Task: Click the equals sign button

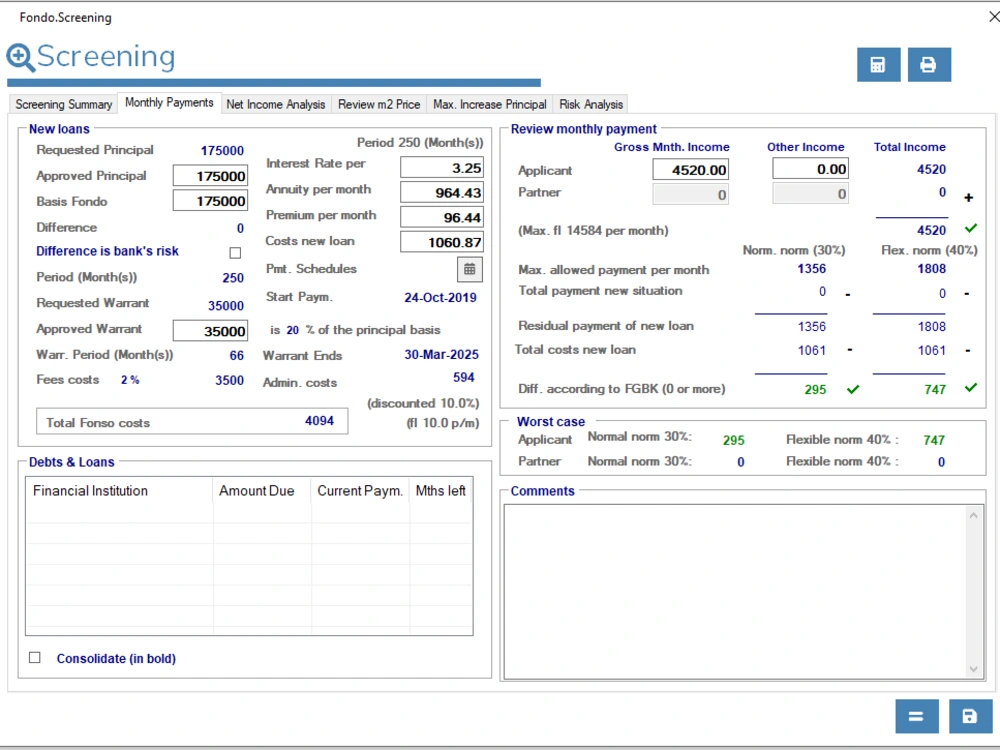Action: [917, 716]
